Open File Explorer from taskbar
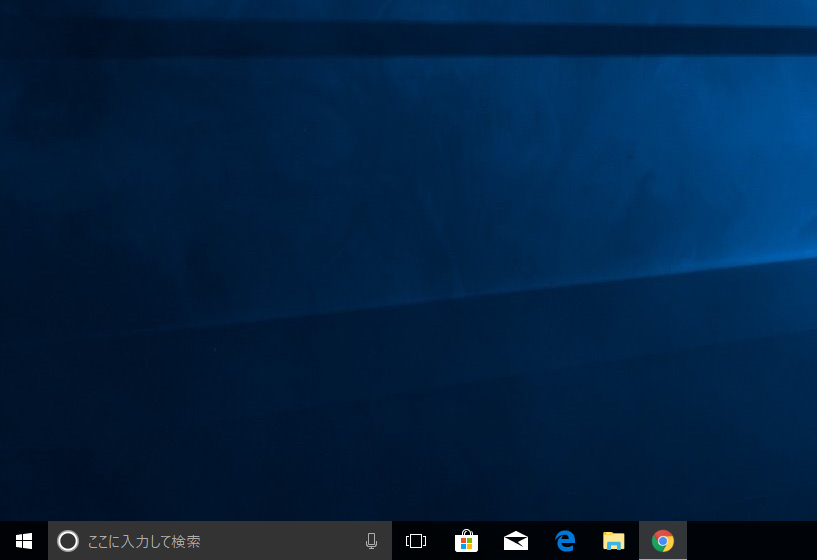This screenshot has width=817, height=560. (614, 541)
